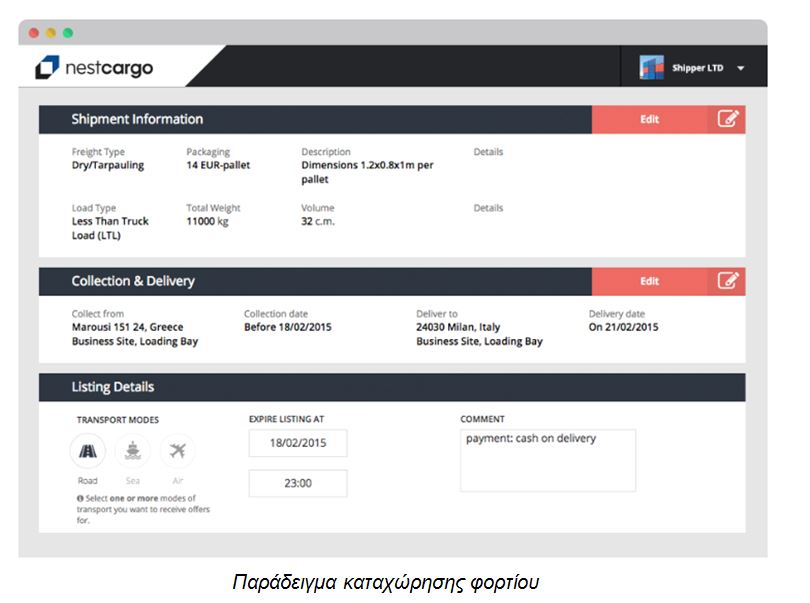The image size is (810, 603).
Task: Click the nestcargo logo icon
Action: point(47,68)
